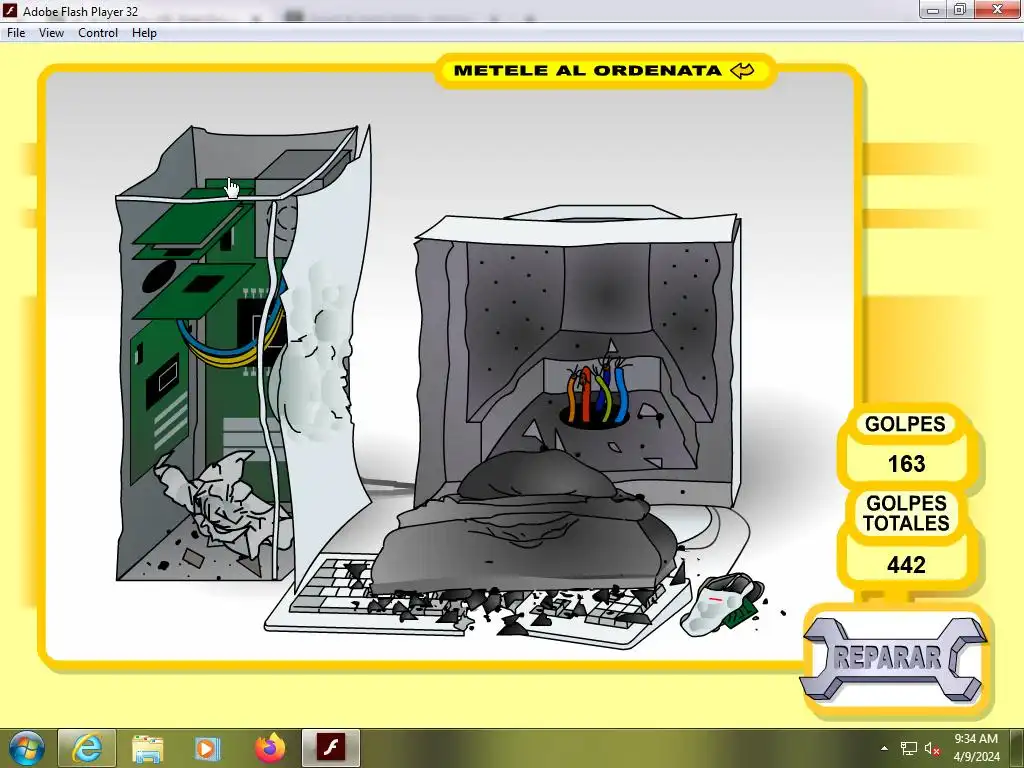
Task: Open Windows Media Player from taskbar
Action: (x=207, y=748)
